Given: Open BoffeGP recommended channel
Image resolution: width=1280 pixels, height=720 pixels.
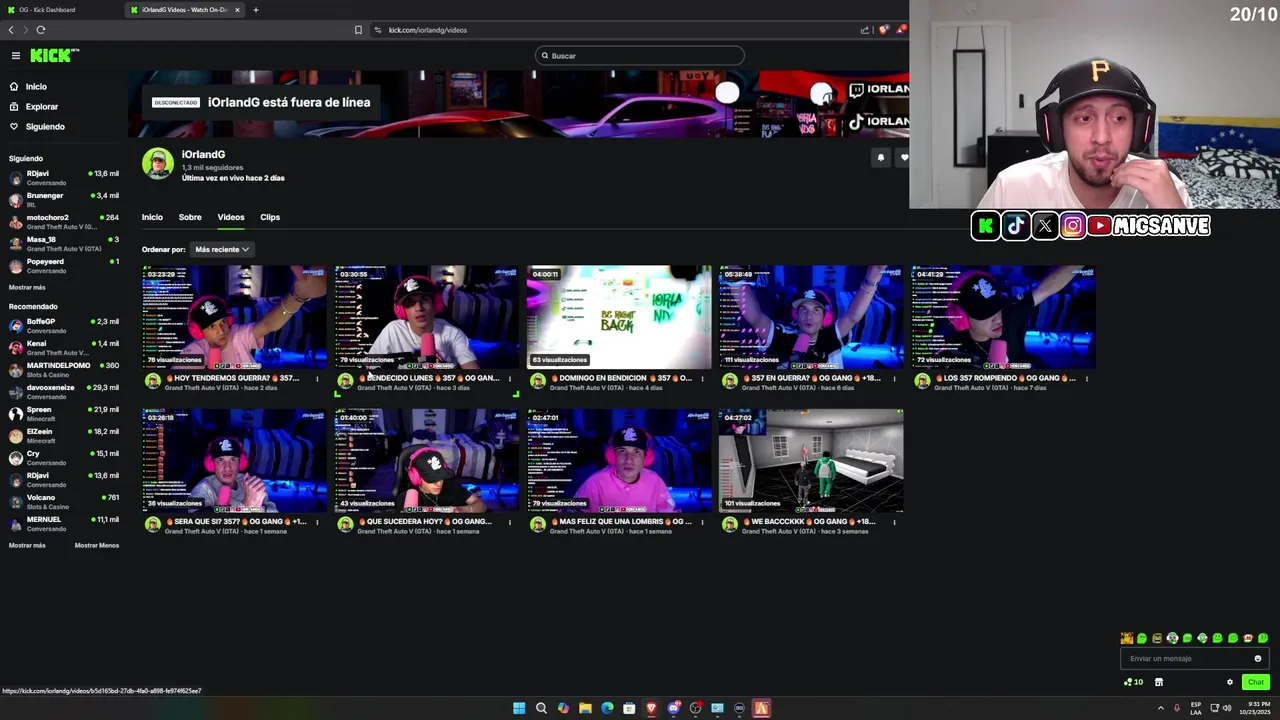Looking at the screenshot, I should tap(64, 325).
